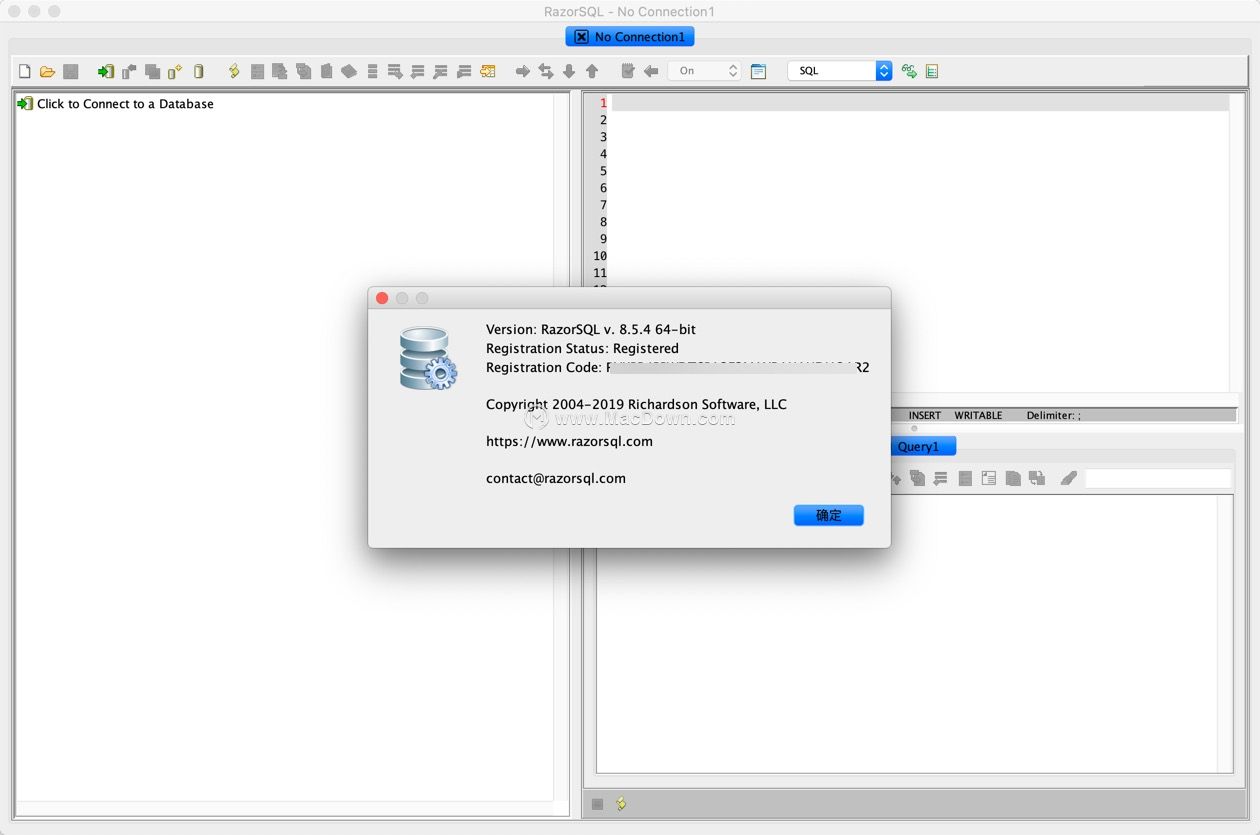1260x835 pixels.
Task: Click the two-way swap arrows toolbar icon
Action: click(x=546, y=71)
